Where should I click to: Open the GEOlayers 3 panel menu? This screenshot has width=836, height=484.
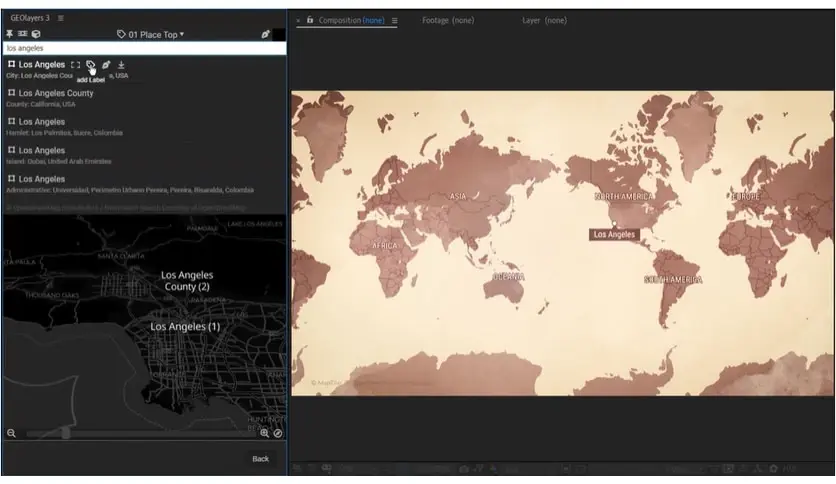[x=61, y=18]
